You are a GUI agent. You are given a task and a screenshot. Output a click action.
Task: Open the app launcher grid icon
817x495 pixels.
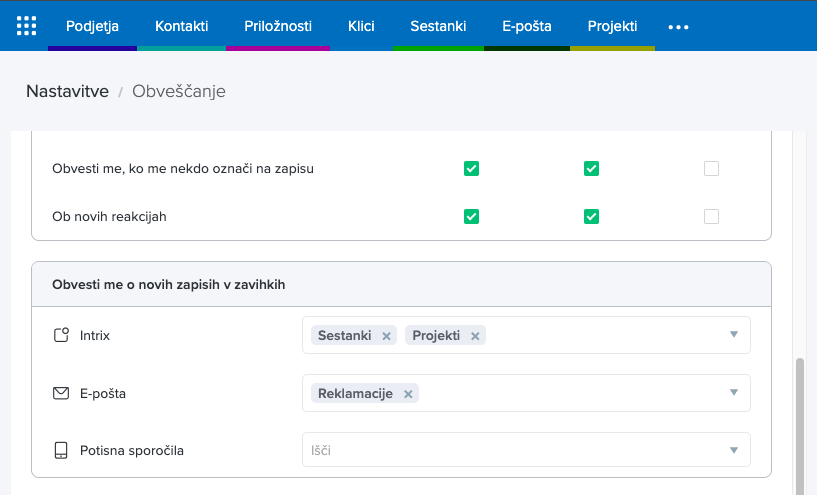coord(27,26)
